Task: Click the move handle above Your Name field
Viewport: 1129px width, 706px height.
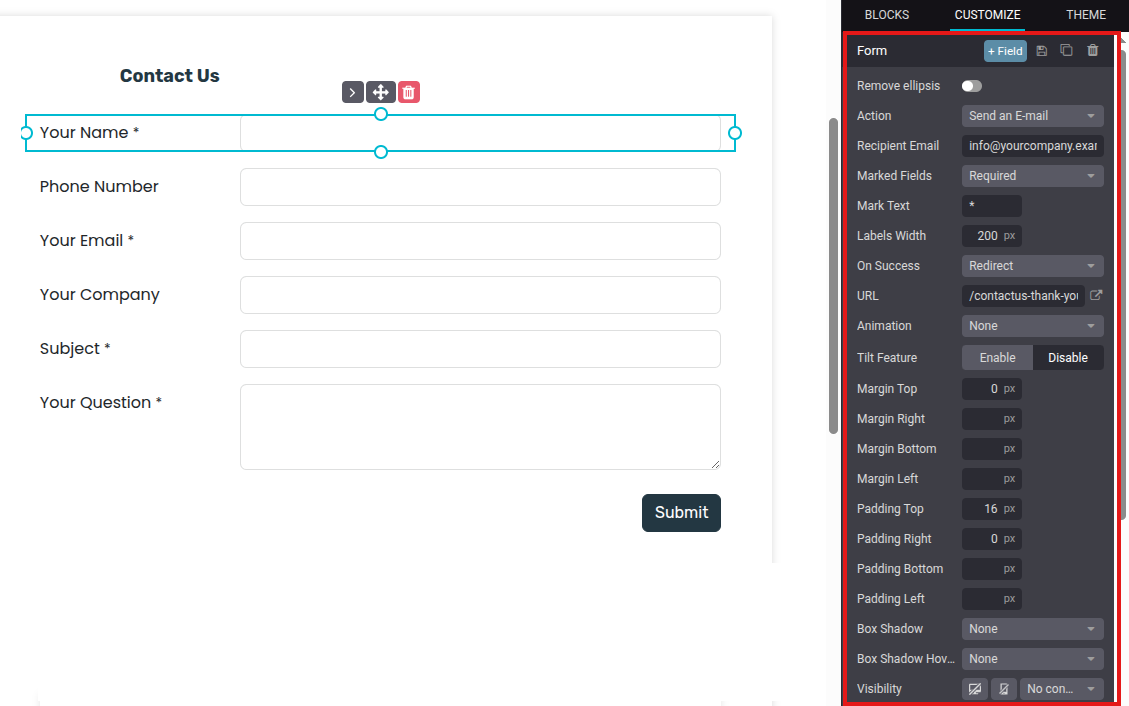Action: pyautogui.click(x=380, y=92)
